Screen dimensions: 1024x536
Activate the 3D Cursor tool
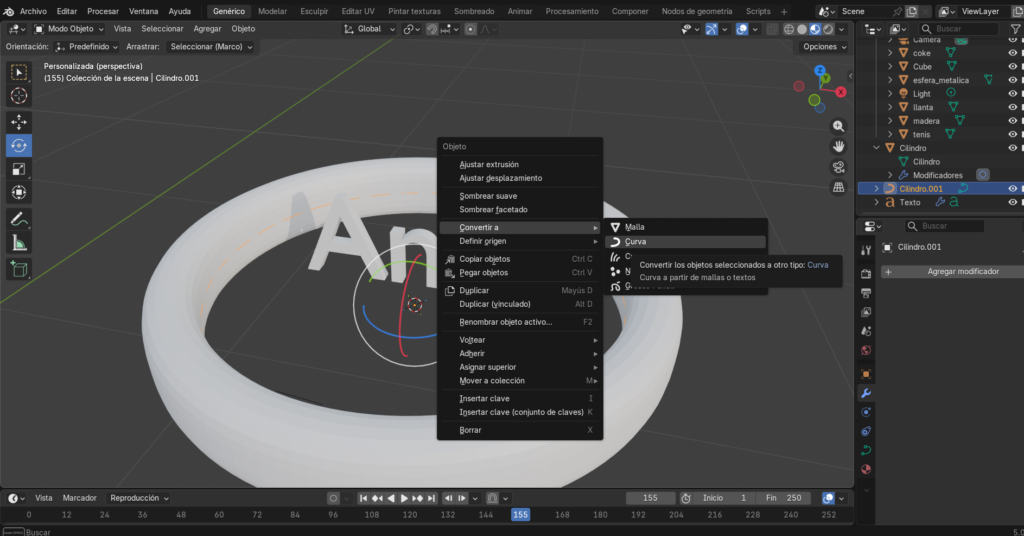coord(19,95)
